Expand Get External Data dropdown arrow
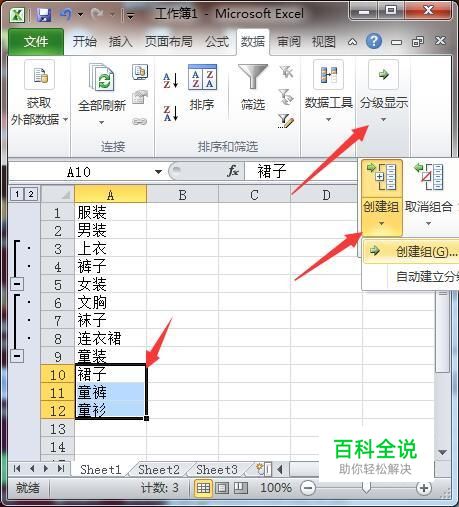This screenshot has height=507, width=459. coord(66,119)
